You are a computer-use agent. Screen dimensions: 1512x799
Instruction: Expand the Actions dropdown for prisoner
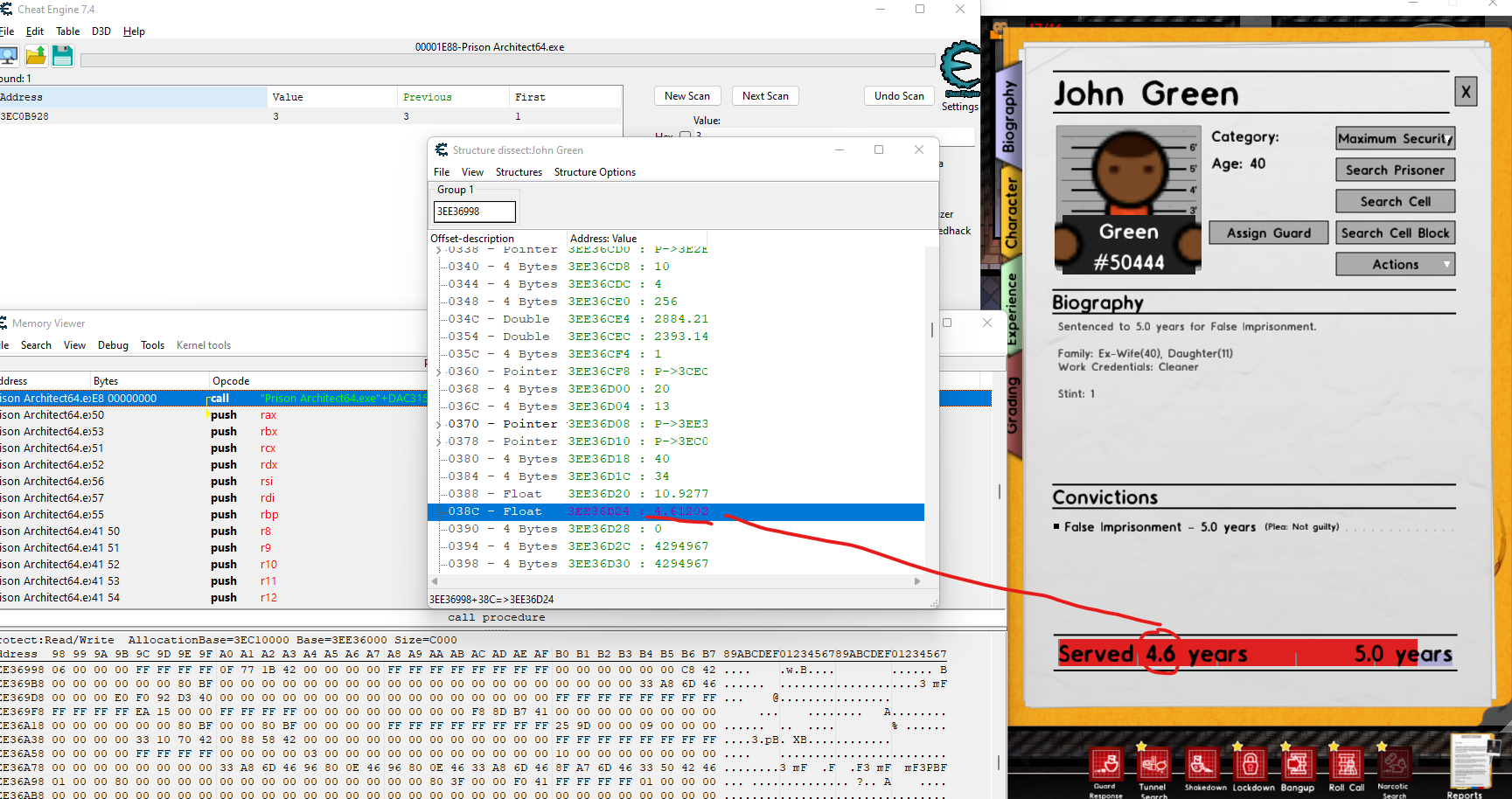click(x=1395, y=264)
